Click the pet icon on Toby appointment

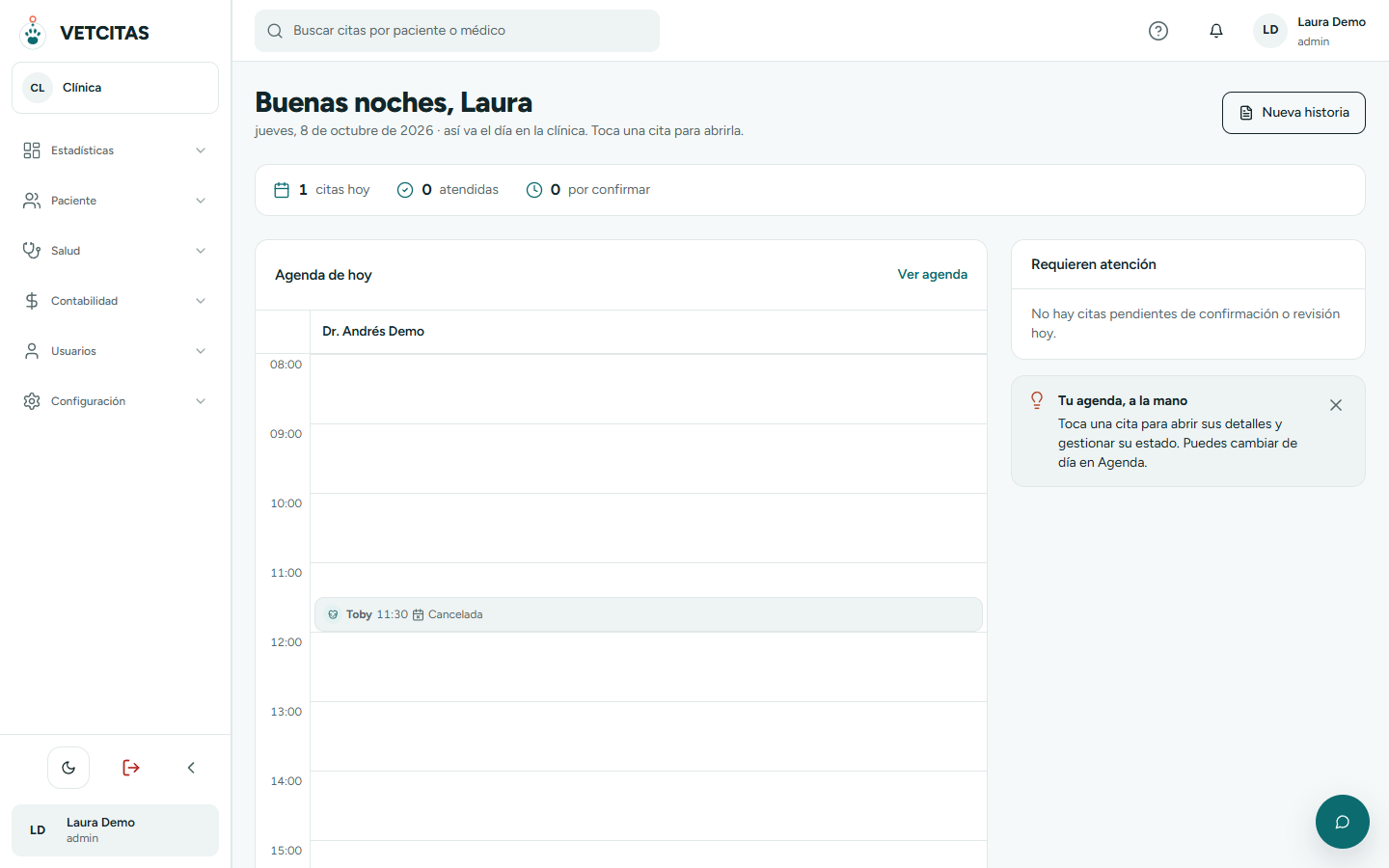[333, 614]
